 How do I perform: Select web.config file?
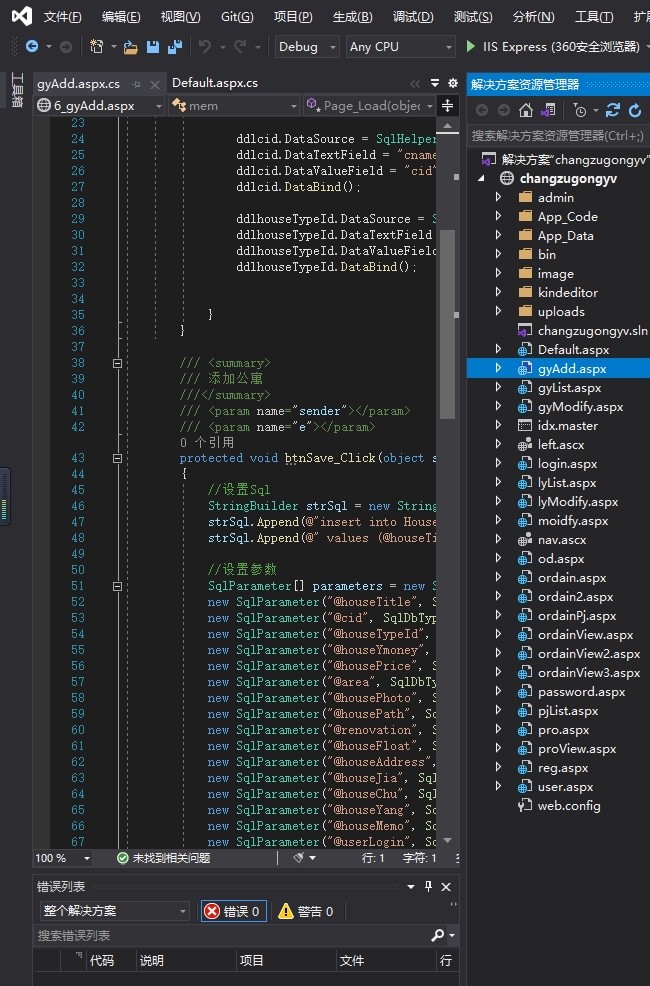coord(568,806)
